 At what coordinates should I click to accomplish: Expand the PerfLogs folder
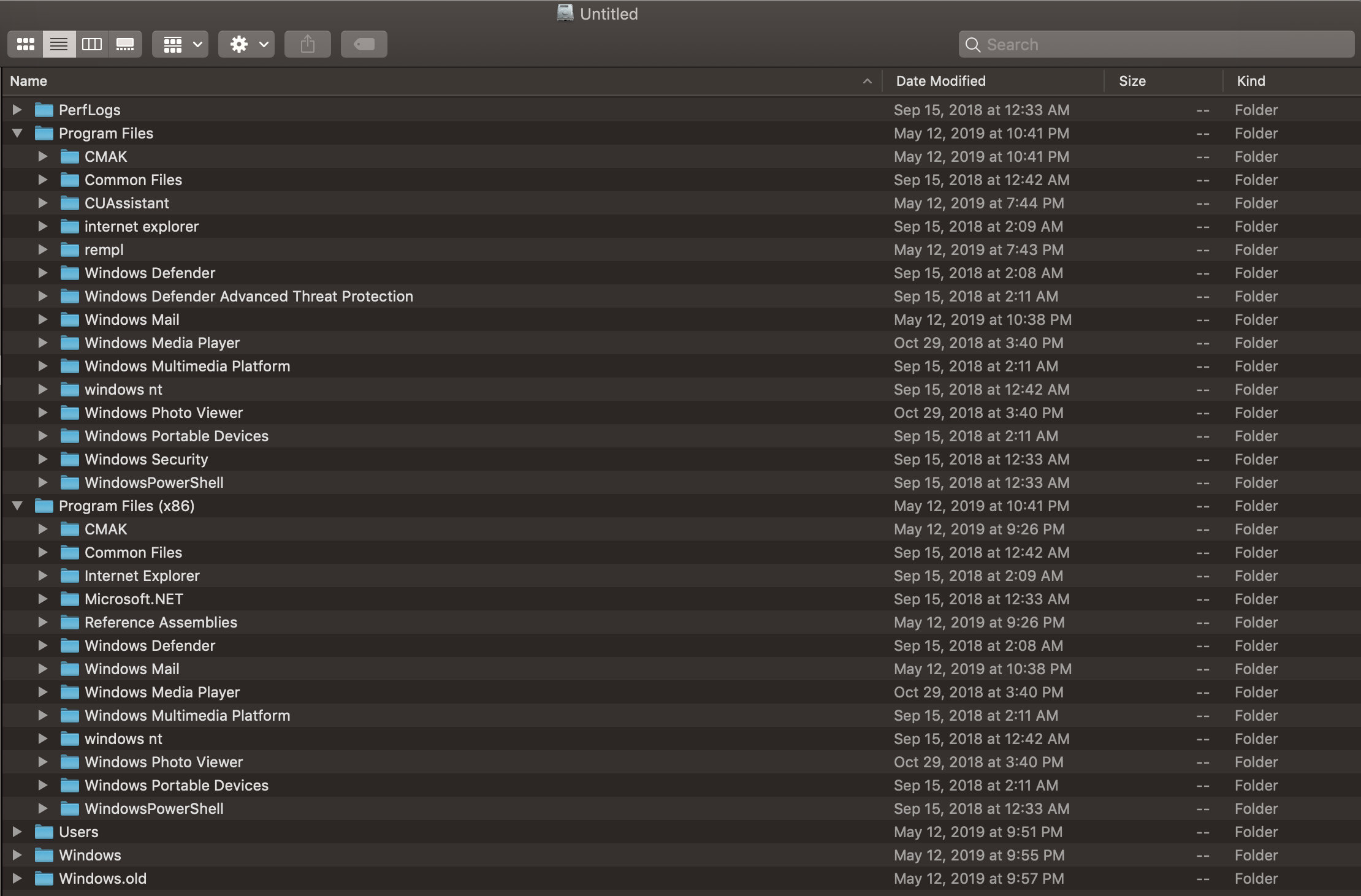pos(17,110)
